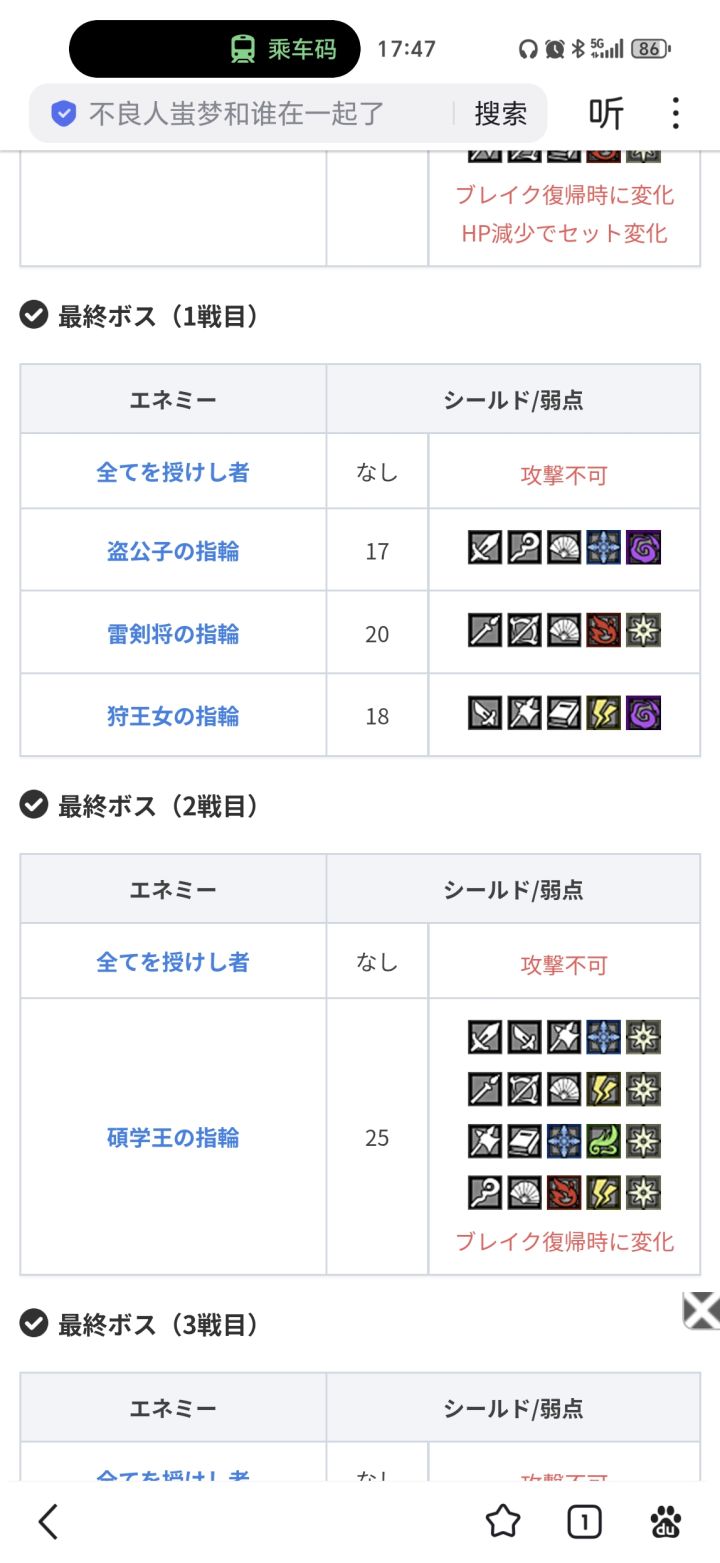The width and height of the screenshot is (720, 1563).
Task: Open the 雷剣将の指輪 enemy link
Action: (173, 634)
